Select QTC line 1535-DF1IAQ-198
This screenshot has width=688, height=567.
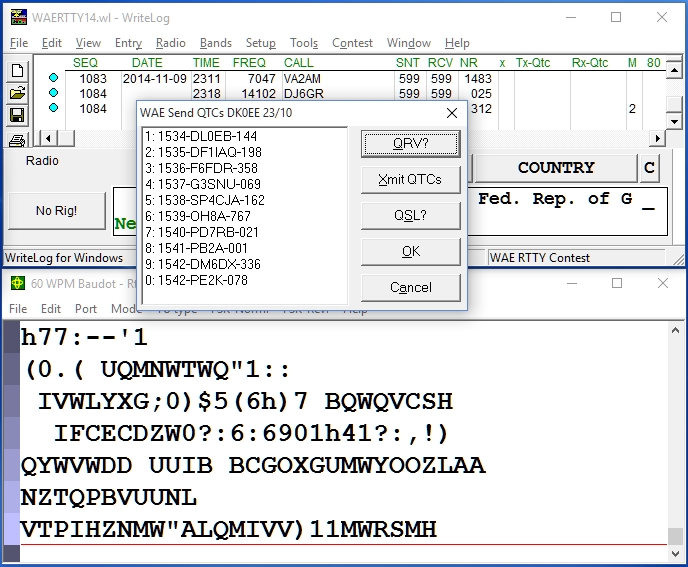(x=203, y=152)
